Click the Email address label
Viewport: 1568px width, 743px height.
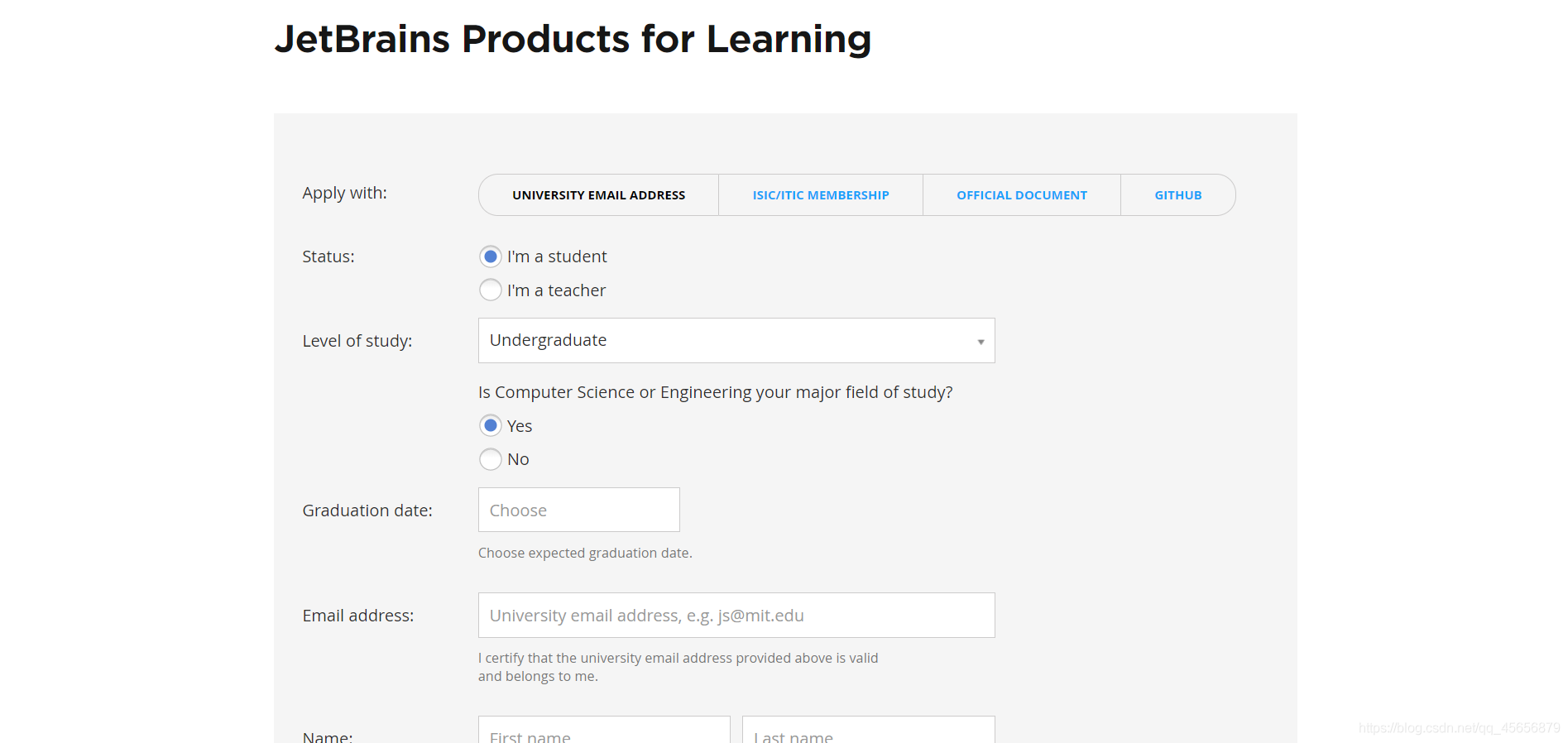point(358,616)
